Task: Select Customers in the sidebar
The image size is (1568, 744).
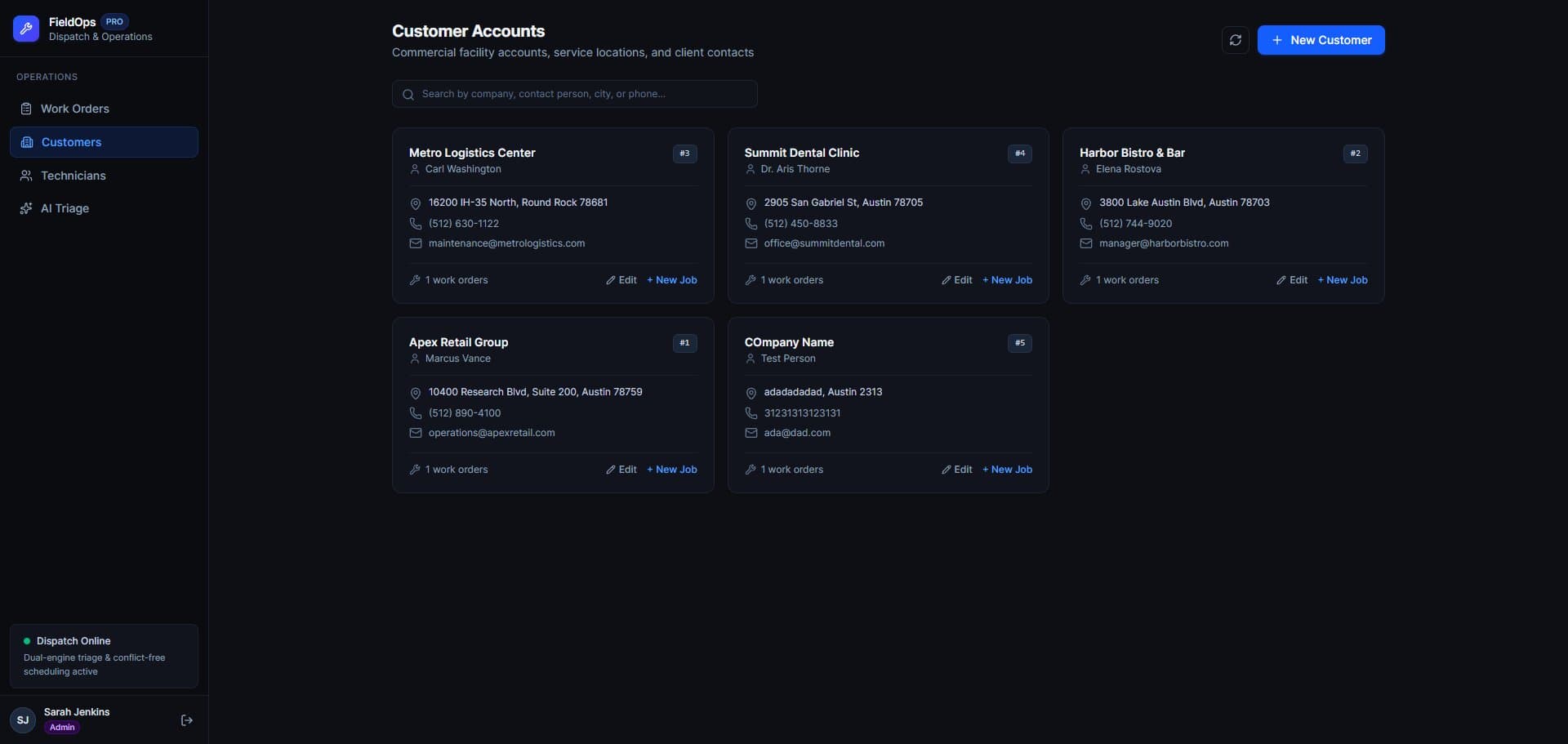Action: click(x=104, y=142)
